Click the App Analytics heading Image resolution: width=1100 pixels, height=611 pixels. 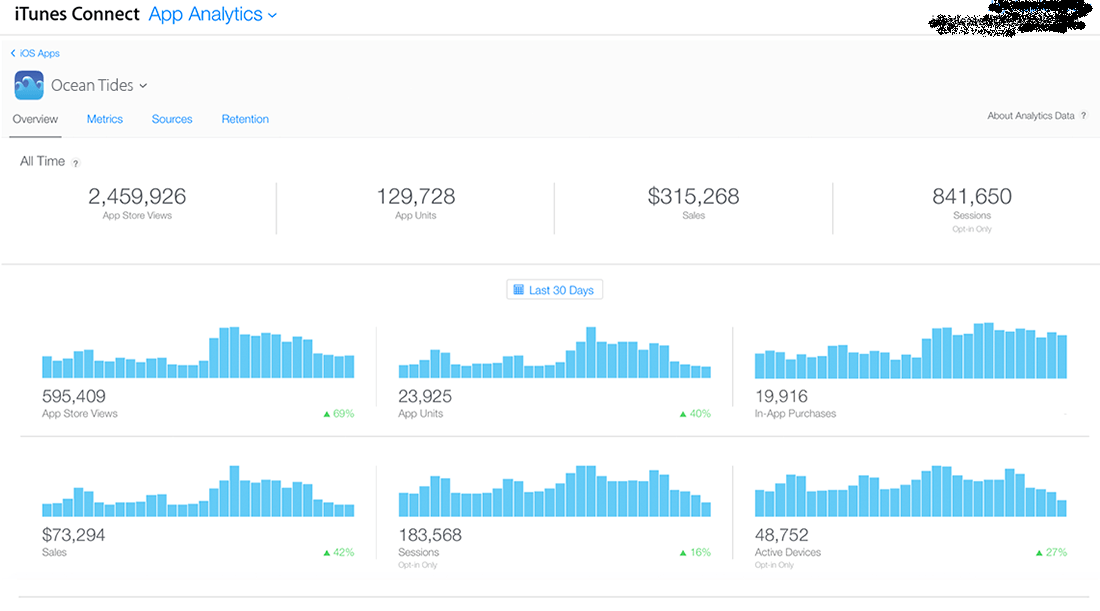(206, 14)
